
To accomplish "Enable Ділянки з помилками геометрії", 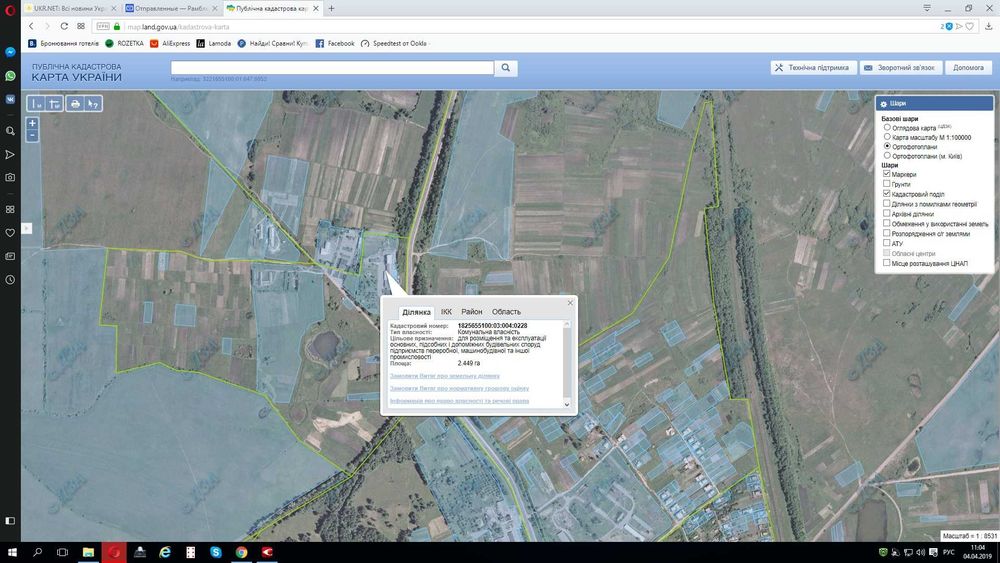I will click(x=886, y=203).
